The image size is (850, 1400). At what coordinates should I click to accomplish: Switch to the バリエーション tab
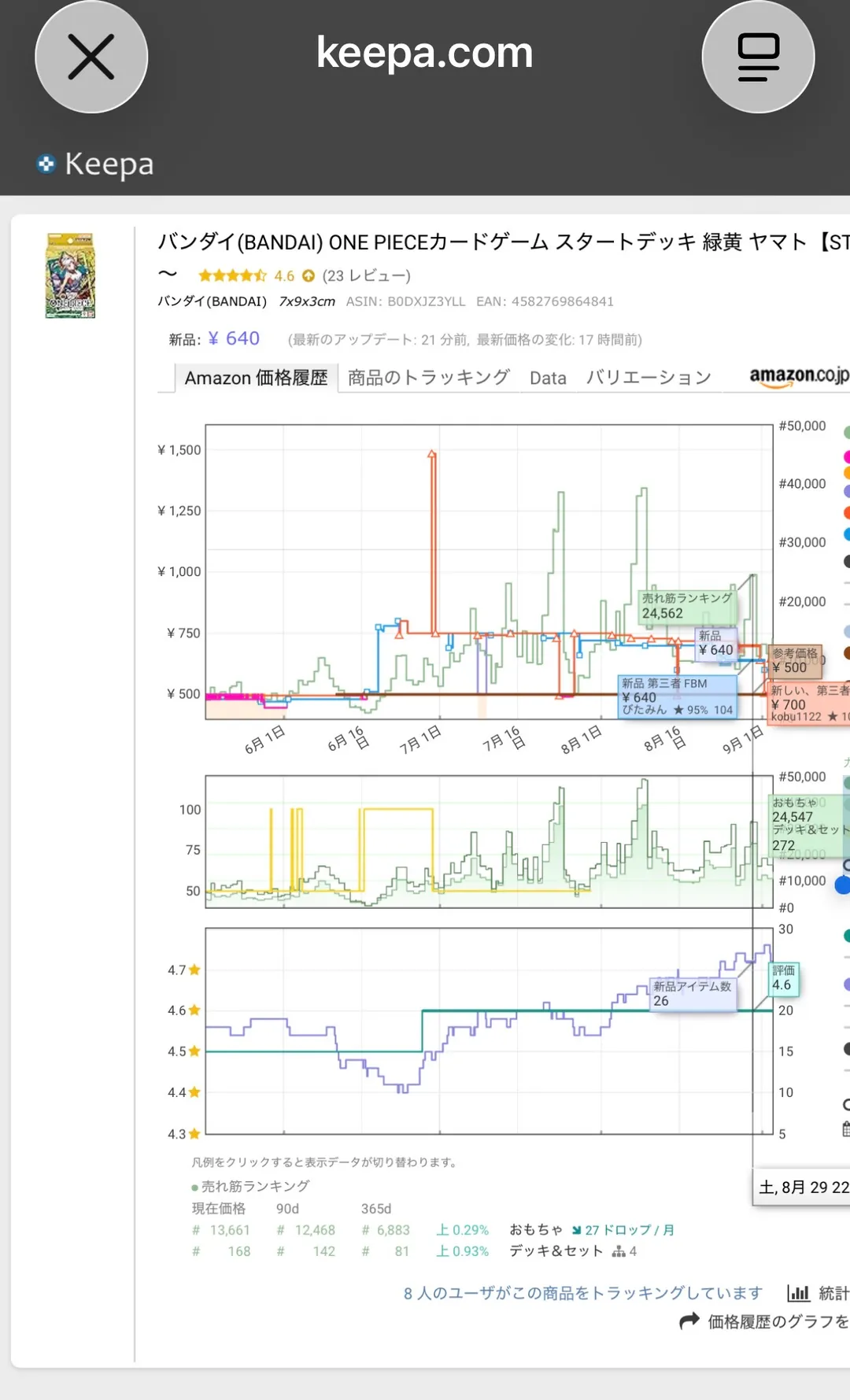click(649, 378)
